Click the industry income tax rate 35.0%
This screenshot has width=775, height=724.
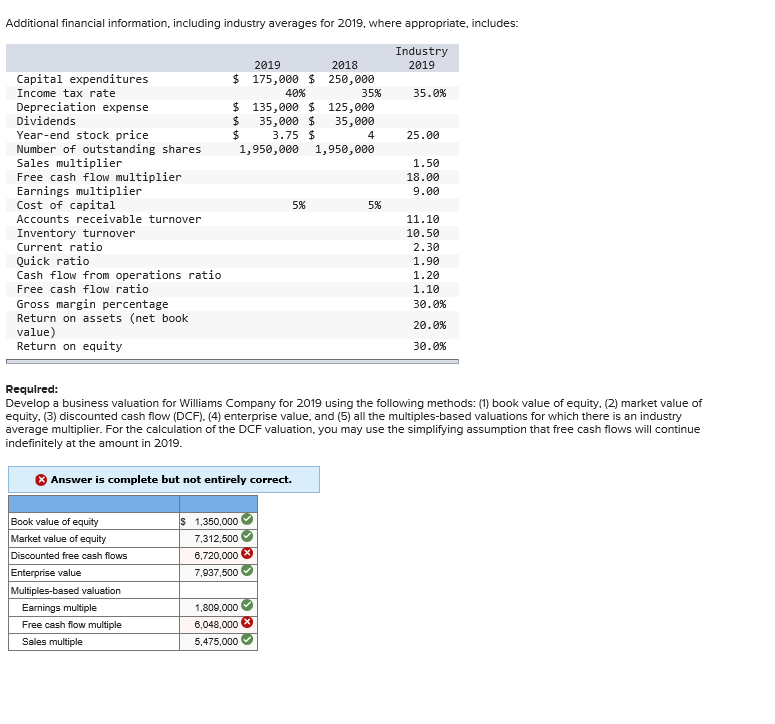click(x=430, y=93)
